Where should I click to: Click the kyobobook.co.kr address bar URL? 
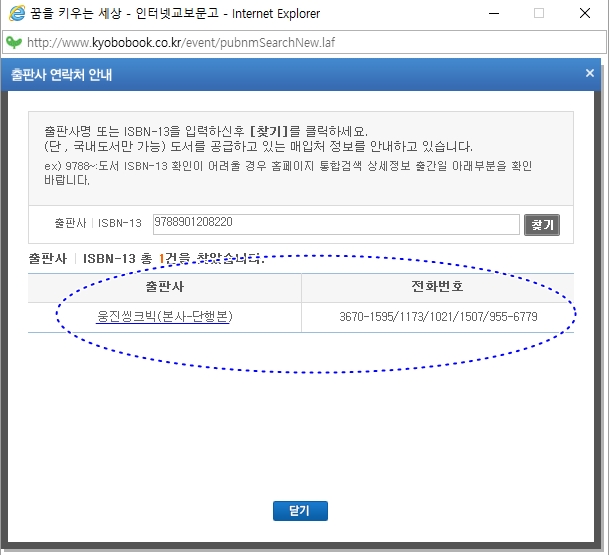(x=181, y=42)
